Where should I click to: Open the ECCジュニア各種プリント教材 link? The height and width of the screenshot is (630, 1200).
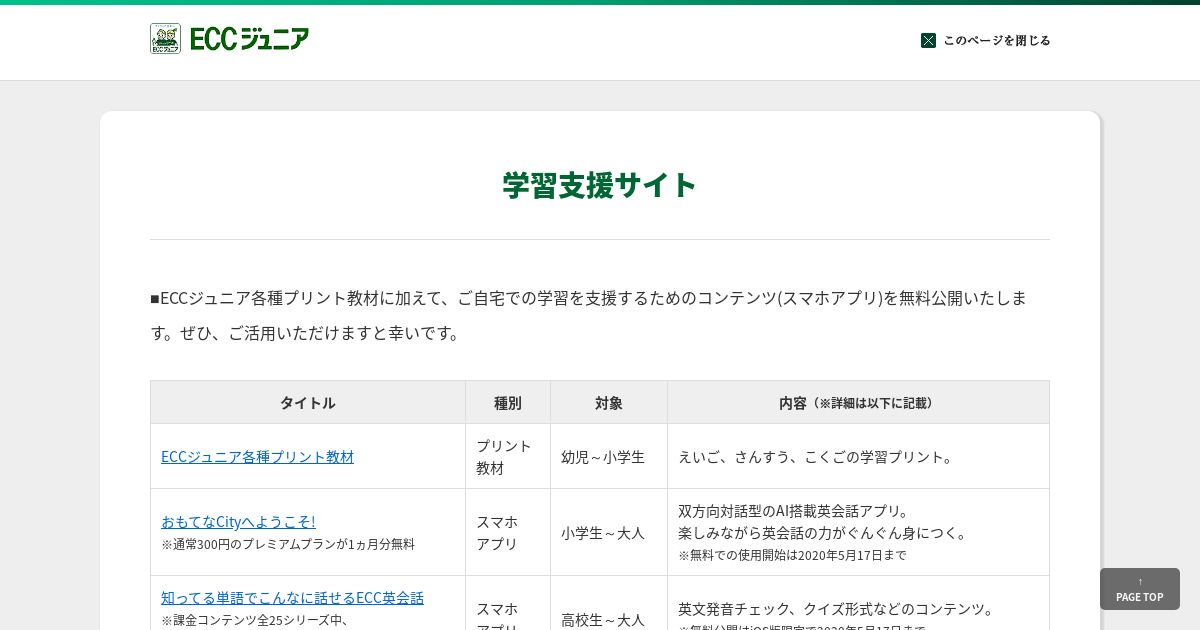coord(257,456)
